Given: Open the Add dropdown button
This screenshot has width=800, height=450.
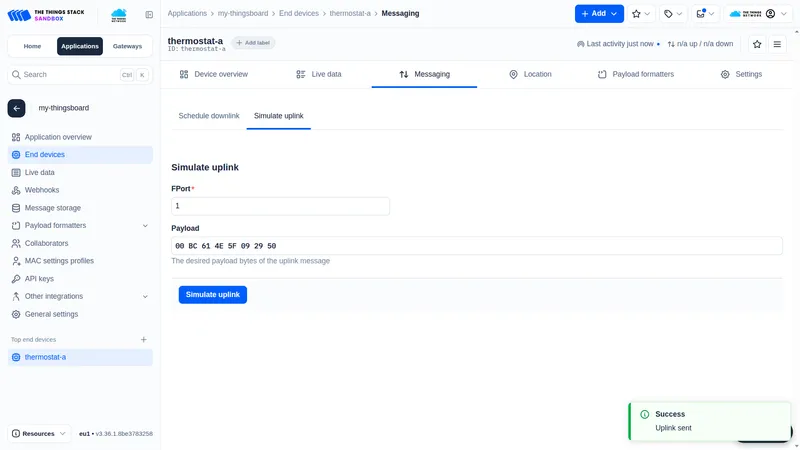Looking at the screenshot, I should tap(599, 14).
